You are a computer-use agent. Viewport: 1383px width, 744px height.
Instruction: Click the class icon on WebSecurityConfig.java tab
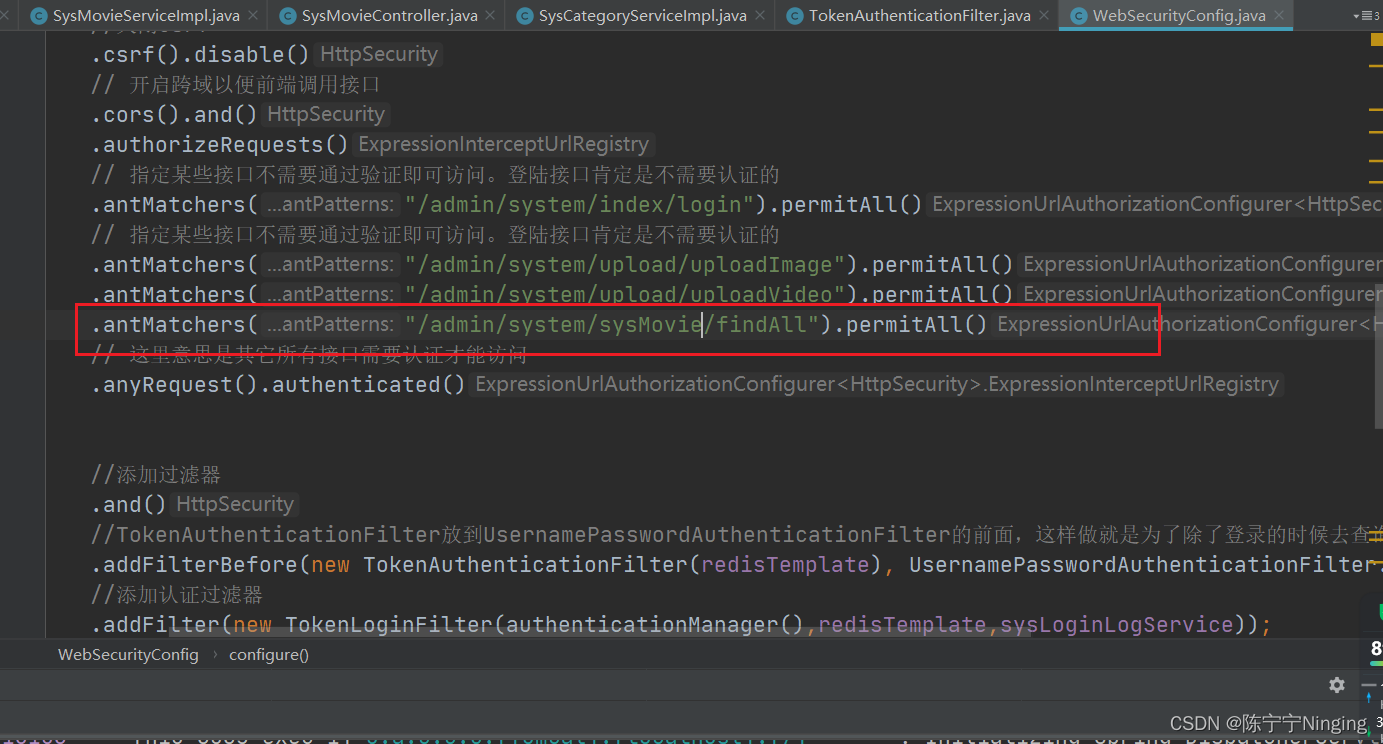(1079, 16)
